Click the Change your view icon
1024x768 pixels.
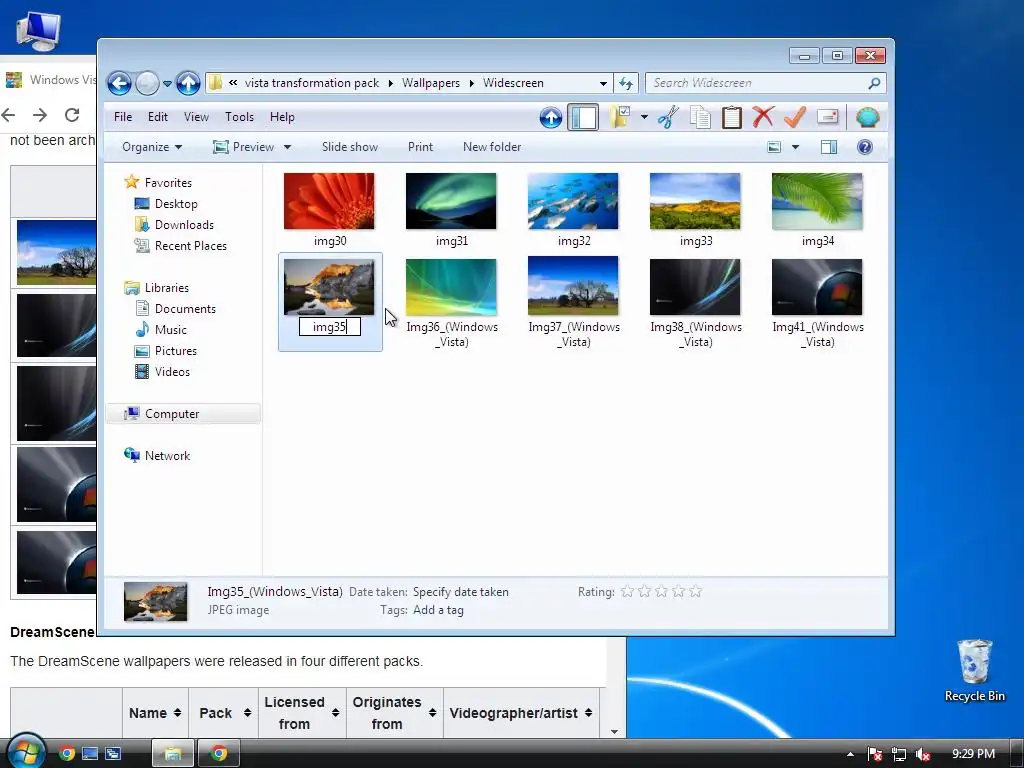[x=774, y=147]
